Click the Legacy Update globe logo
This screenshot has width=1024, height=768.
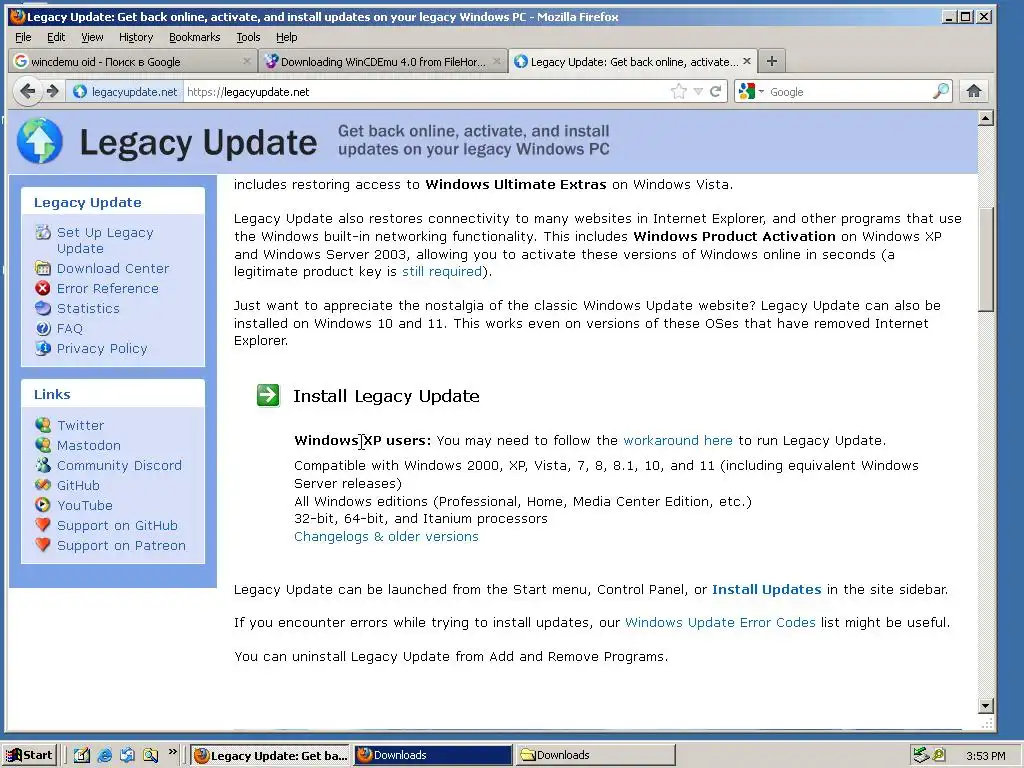pyautogui.click(x=40, y=141)
